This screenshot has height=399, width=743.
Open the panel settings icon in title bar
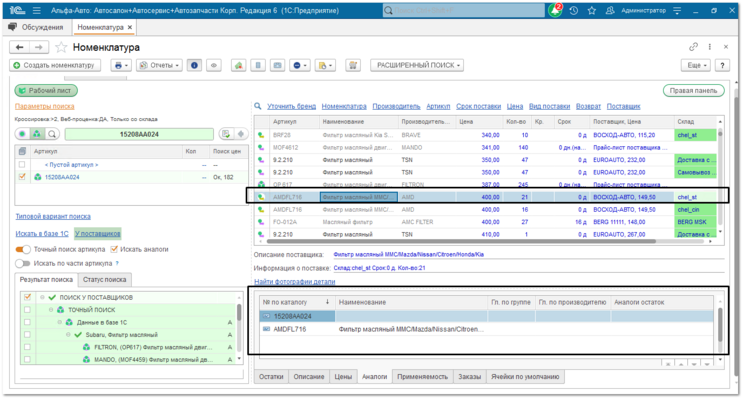(x=677, y=10)
